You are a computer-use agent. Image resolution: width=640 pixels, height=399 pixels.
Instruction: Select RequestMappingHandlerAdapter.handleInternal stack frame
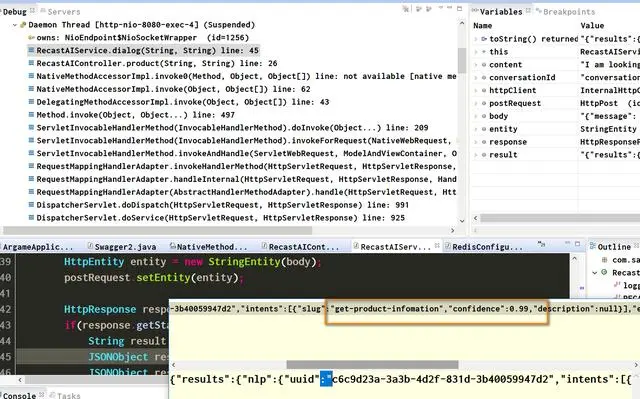coord(247,179)
